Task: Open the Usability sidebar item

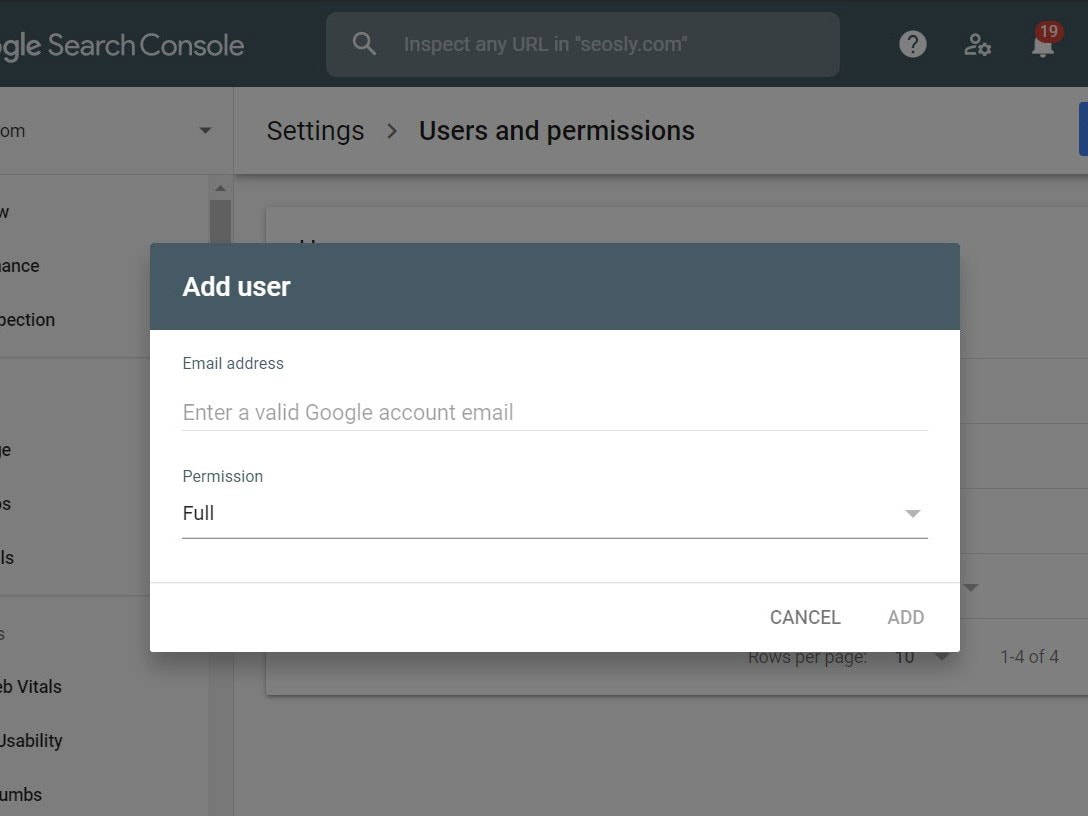Action: pyautogui.click(x=31, y=740)
